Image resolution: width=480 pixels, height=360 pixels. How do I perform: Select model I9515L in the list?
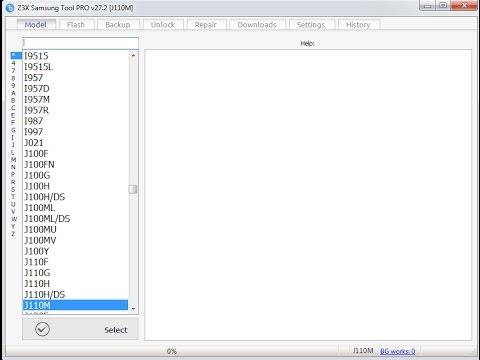pos(76,67)
